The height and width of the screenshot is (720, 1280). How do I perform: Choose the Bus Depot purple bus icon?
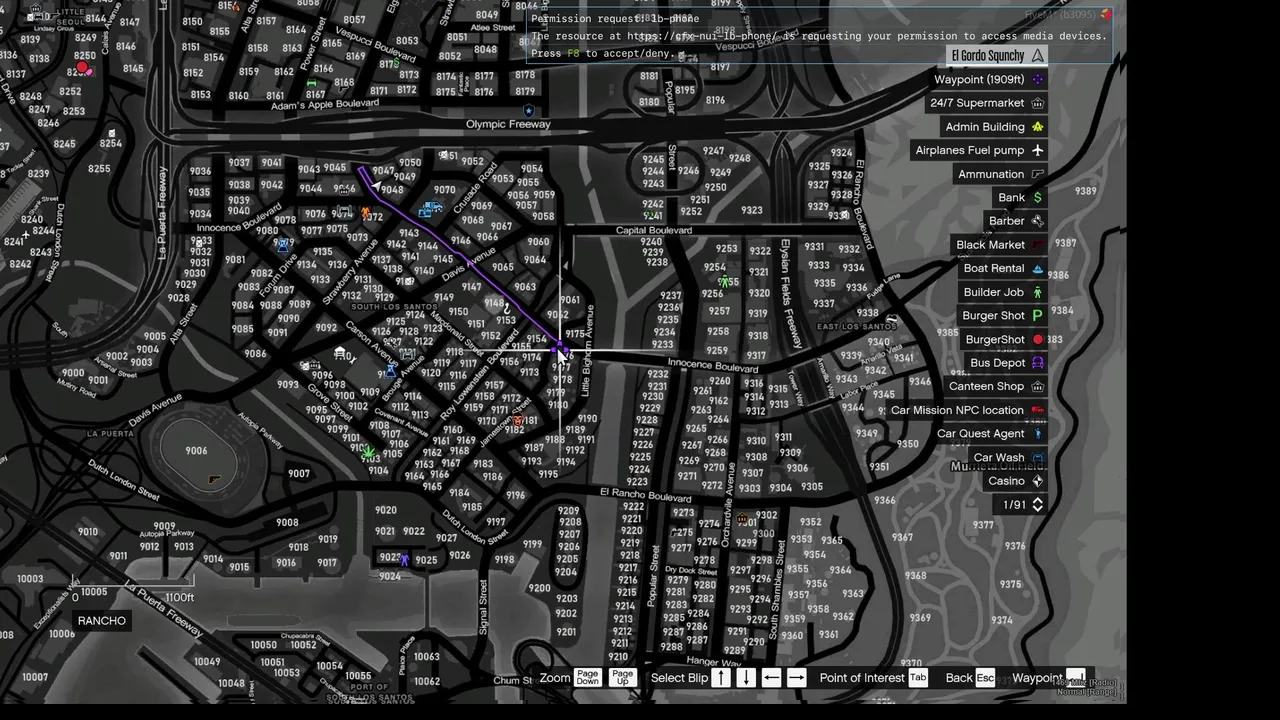(x=1038, y=363)
